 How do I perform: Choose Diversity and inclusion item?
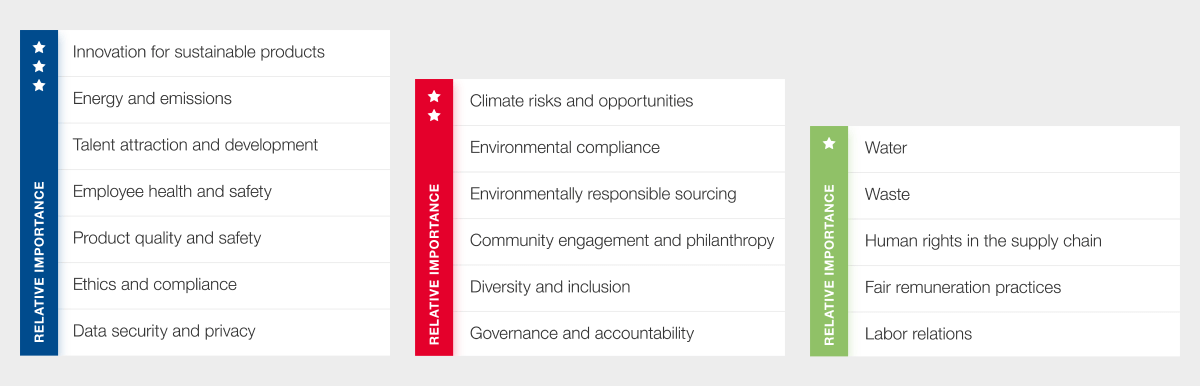point(619,288)
